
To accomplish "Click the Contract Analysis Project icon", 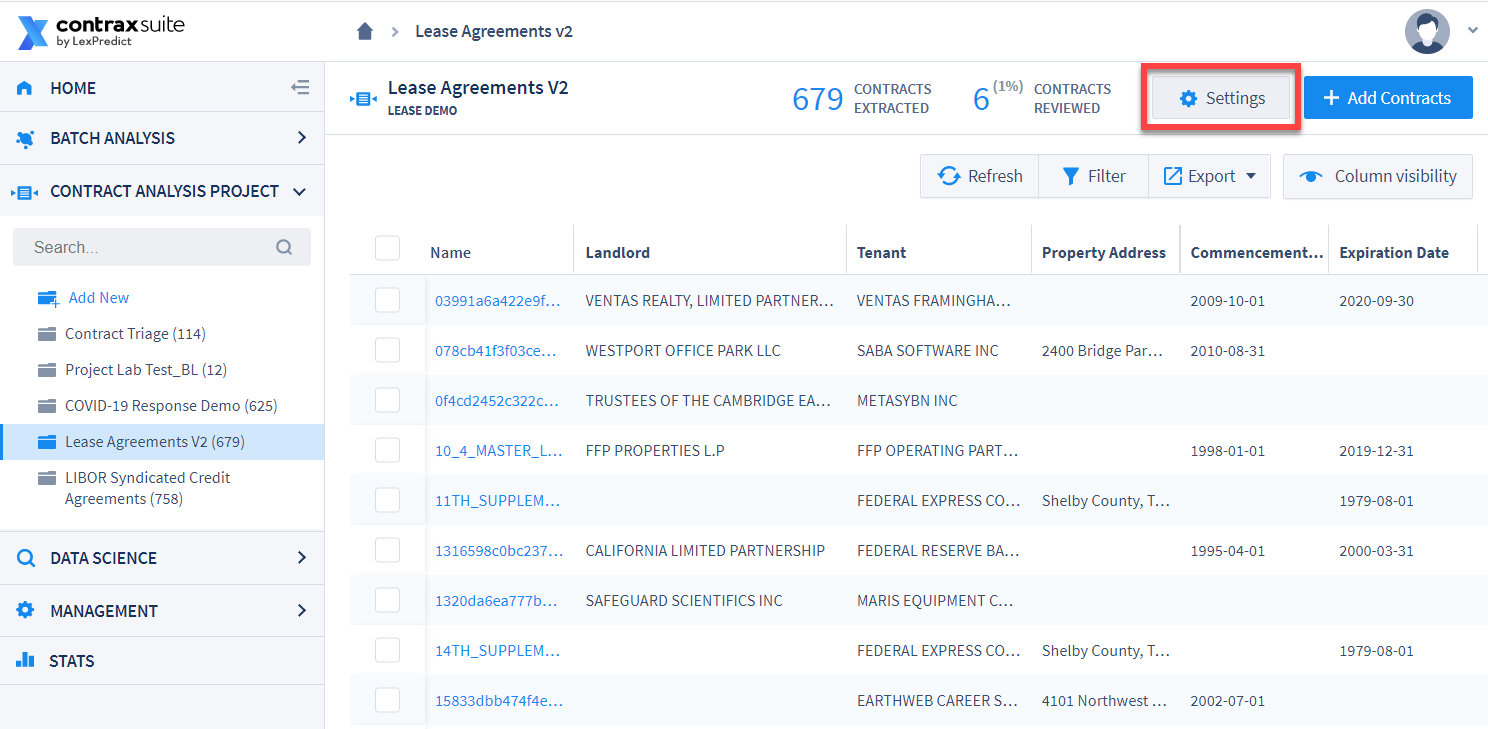I will coord(24,191).
